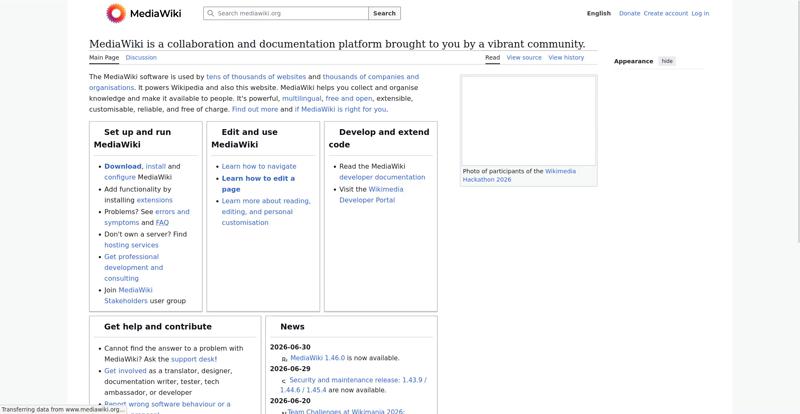
Task: Select the View history tab
Action: click(x=566, y=58)
